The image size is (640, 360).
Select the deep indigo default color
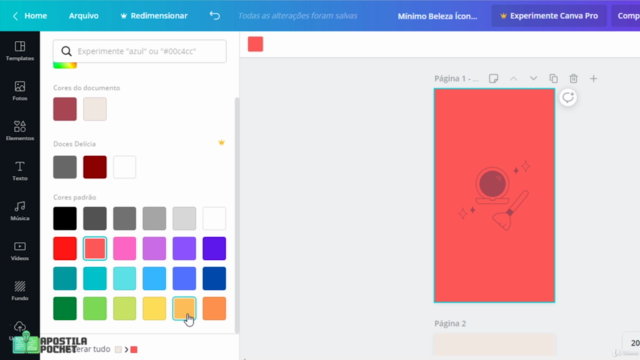pyautogui.click(x=214, y=248)
